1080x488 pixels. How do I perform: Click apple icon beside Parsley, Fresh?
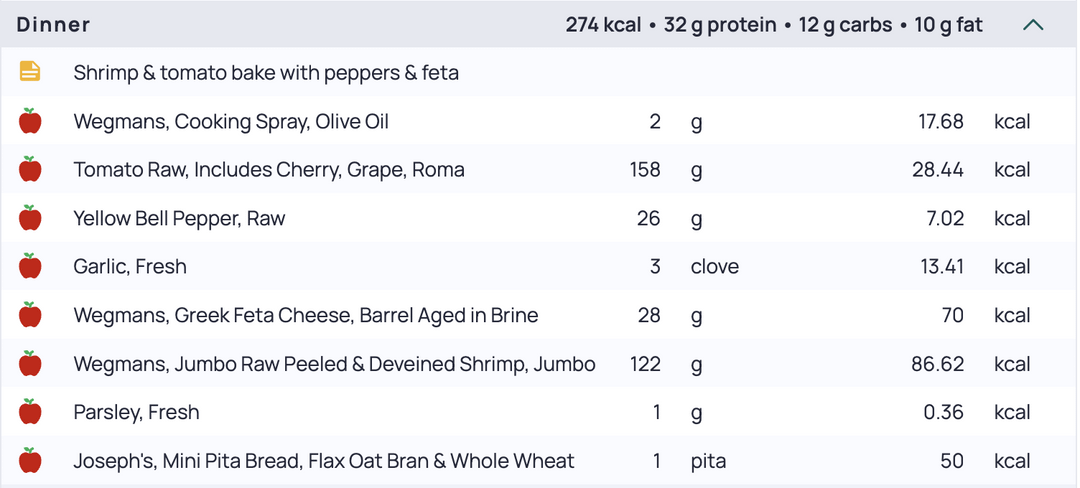coord(30,412)
